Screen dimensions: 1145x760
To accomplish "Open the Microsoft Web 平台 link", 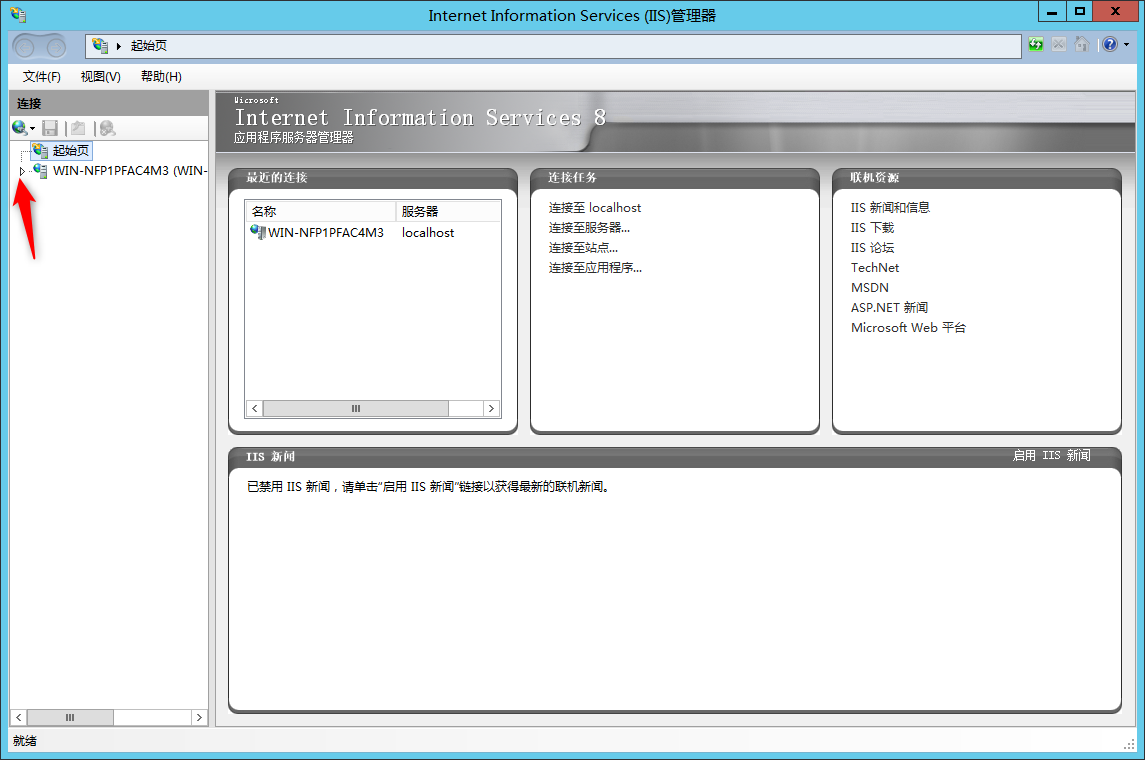I will [908, 328].
